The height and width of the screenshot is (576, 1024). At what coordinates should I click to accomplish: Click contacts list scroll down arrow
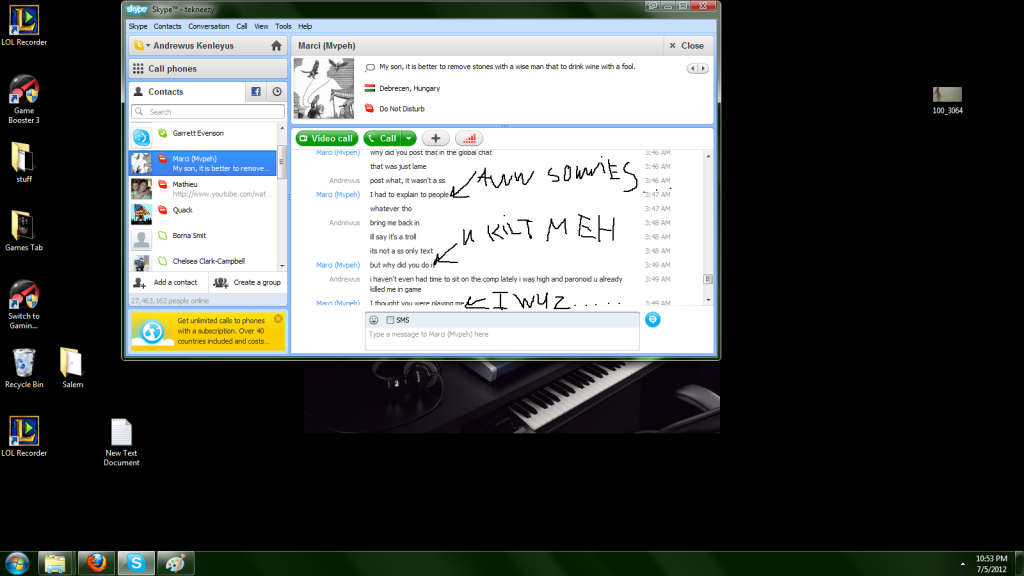tap(282, 266)
